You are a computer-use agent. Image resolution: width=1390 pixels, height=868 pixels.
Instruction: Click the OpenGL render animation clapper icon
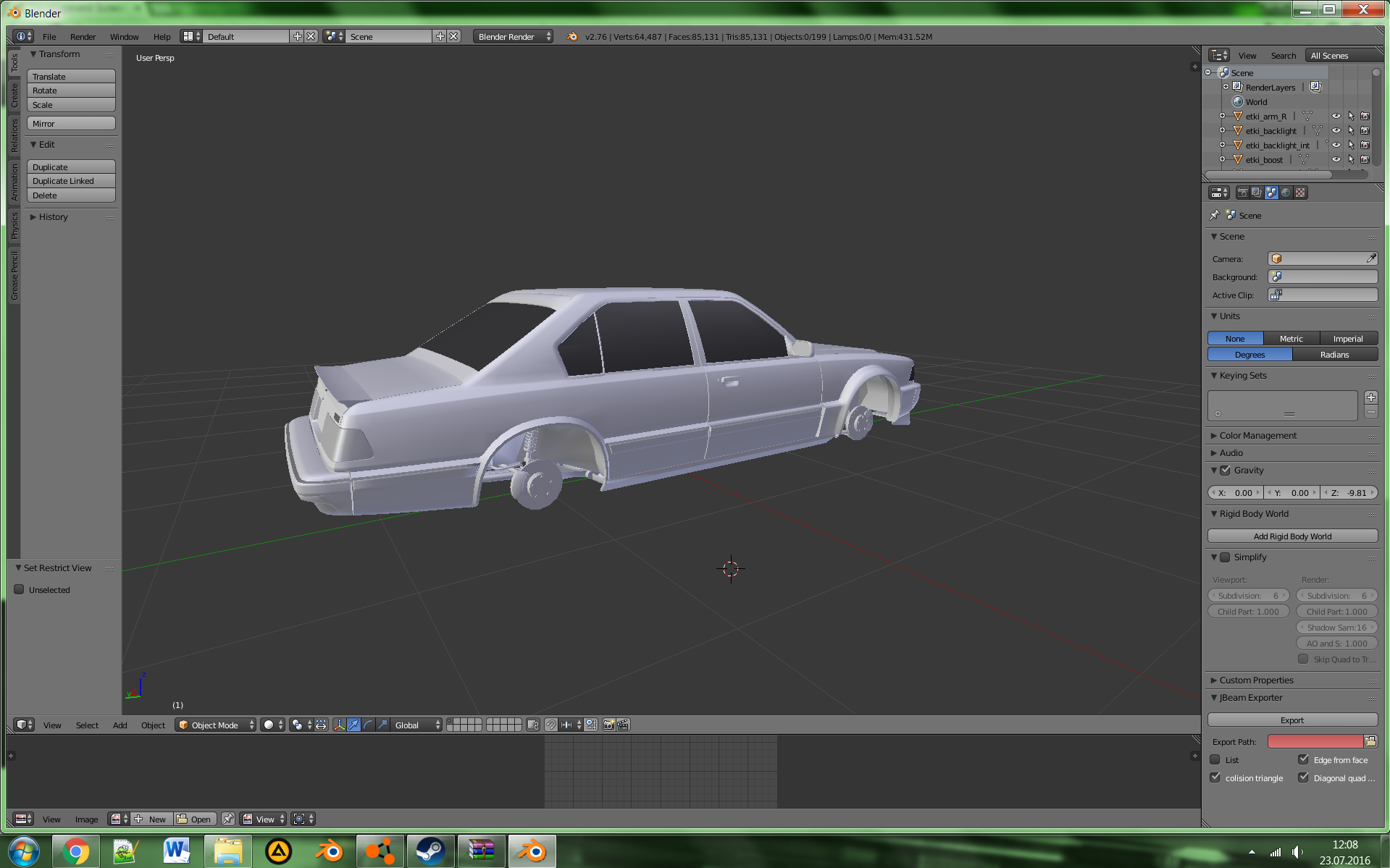pyautogui.click(x=623, y=725)
